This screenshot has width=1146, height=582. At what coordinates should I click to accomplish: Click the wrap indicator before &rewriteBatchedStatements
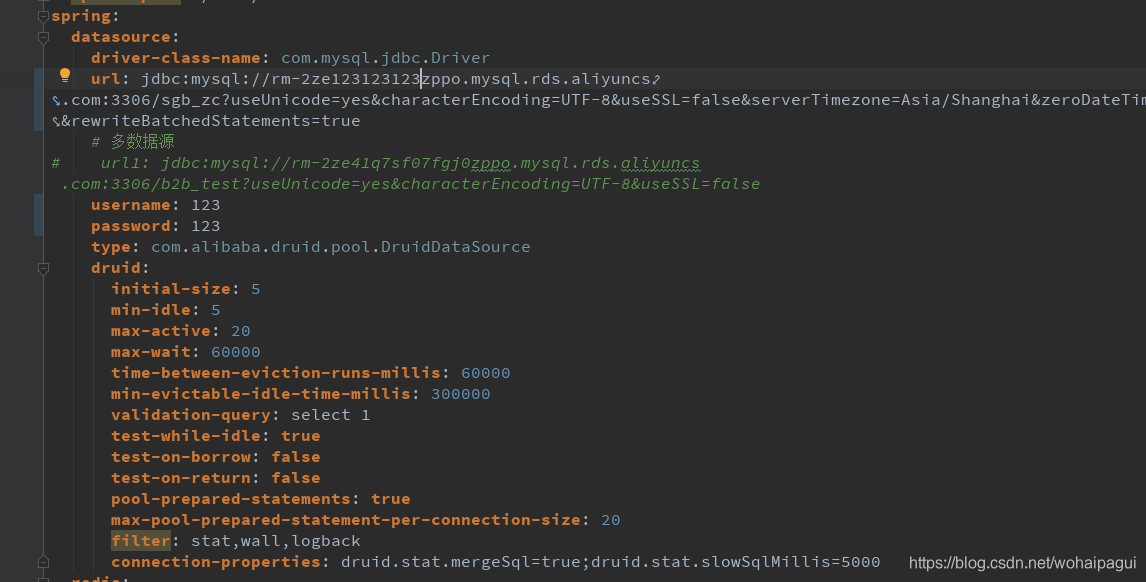56,121
